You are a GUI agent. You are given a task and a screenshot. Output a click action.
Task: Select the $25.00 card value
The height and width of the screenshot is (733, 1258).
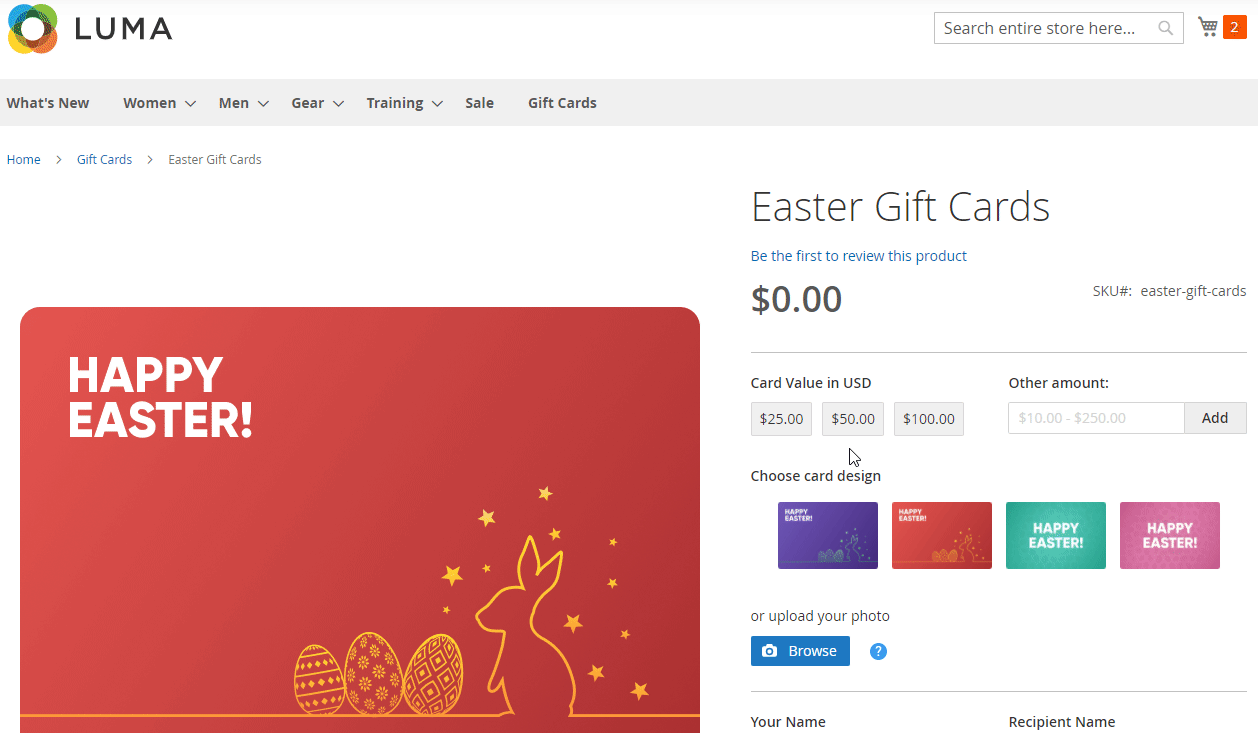click(781, 419)
